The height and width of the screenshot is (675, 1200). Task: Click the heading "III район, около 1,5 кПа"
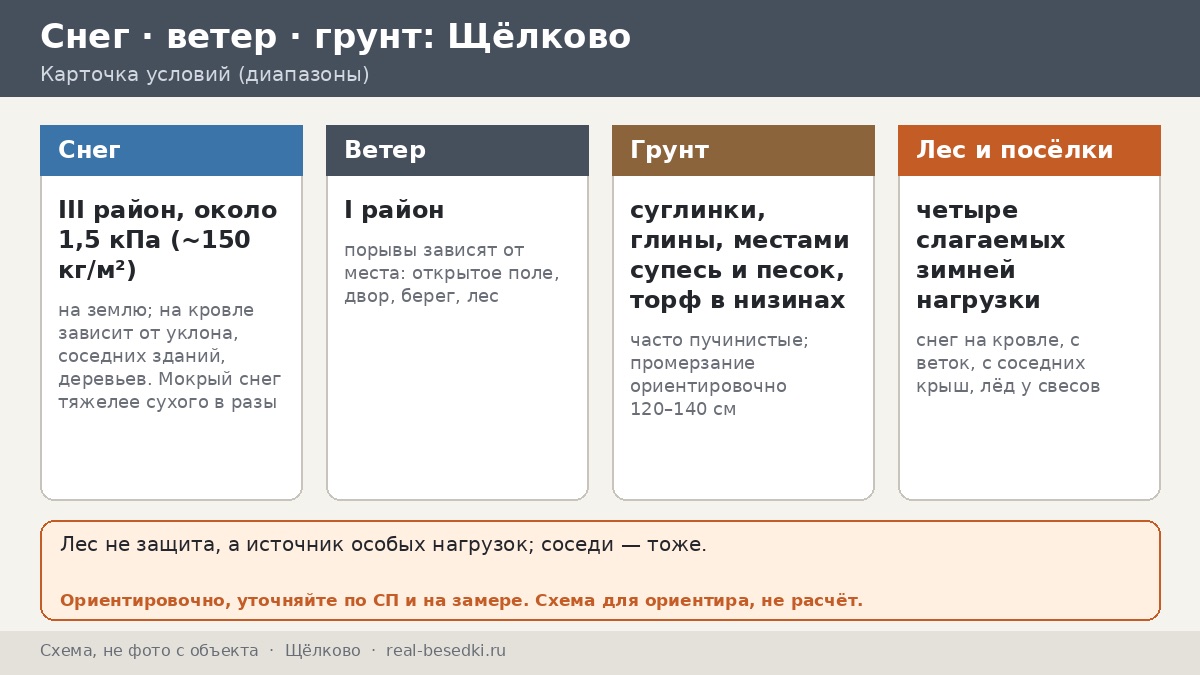coord(168,241)
